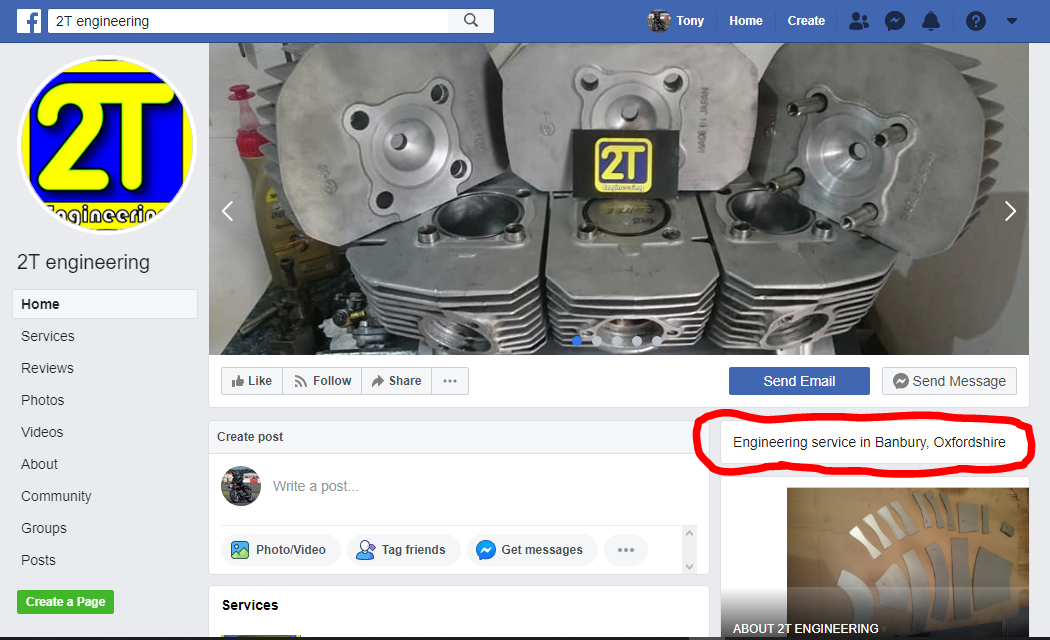Click the scroll up arrow in post options
The width and height of the screenshot is (1050, 640).
690,534
